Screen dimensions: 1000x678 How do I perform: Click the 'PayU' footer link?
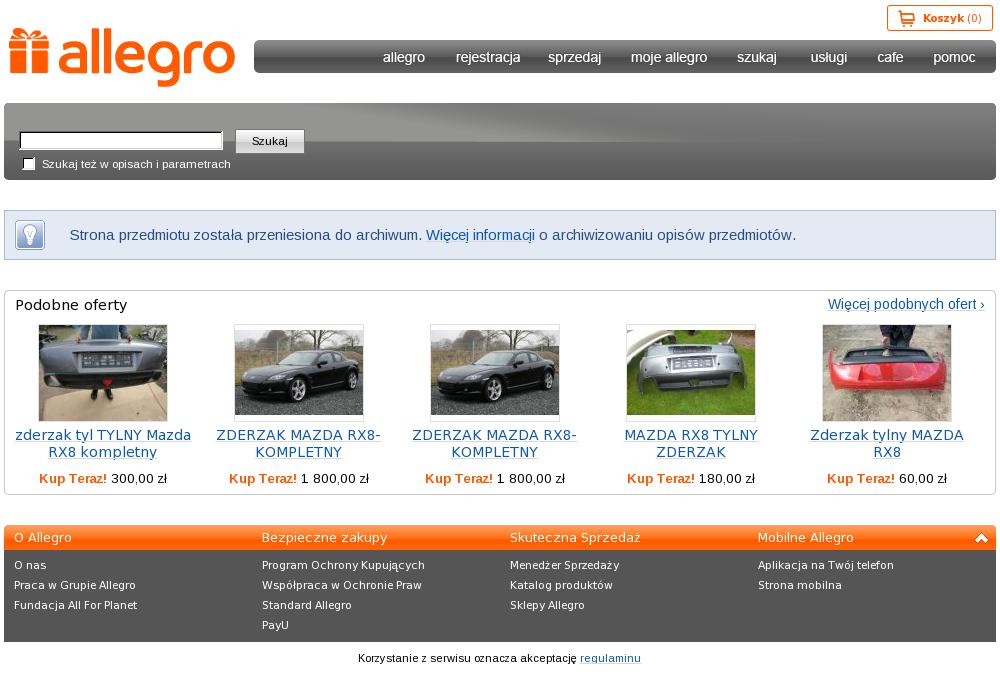pos(276,625)
